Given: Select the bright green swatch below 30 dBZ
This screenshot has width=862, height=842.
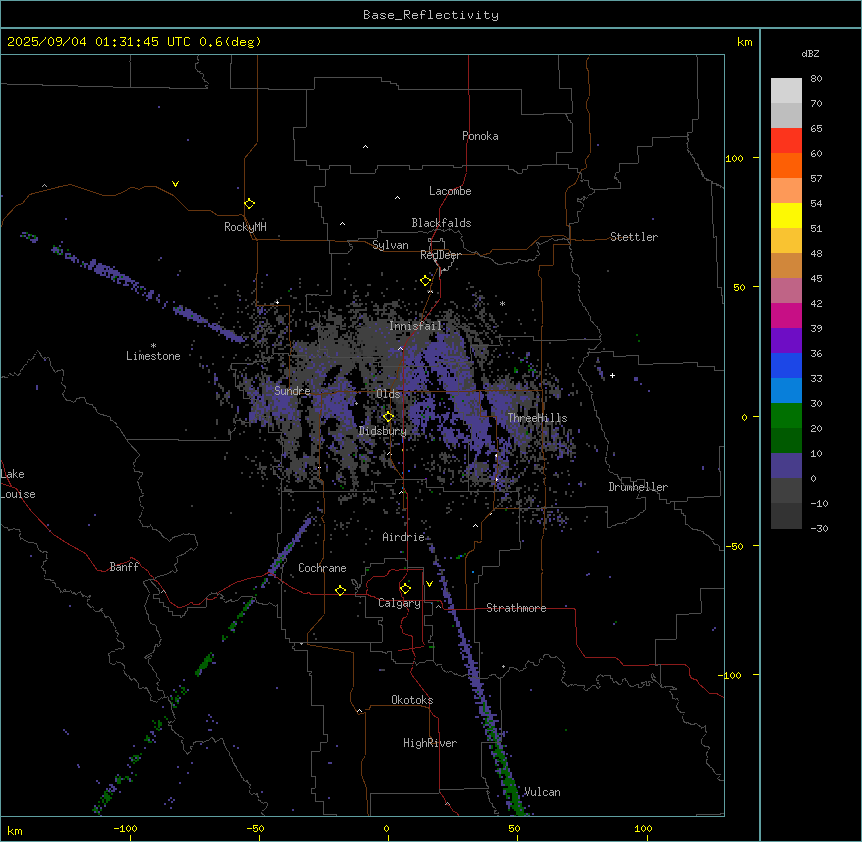Looking at the screenshot, I should pyautogui.click(x=786, y=416).
